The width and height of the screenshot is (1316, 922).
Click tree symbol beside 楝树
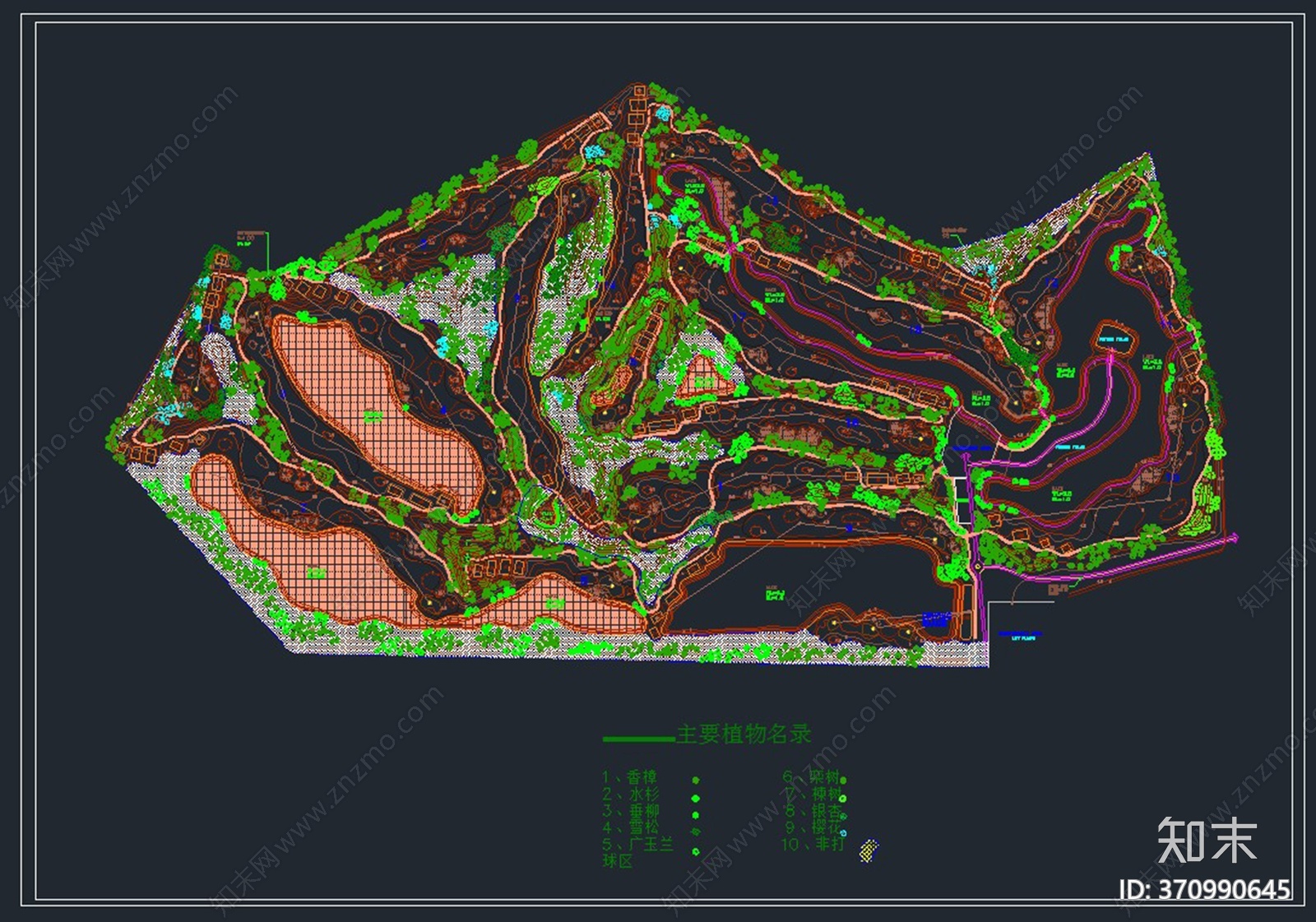(x=843, y=797)
